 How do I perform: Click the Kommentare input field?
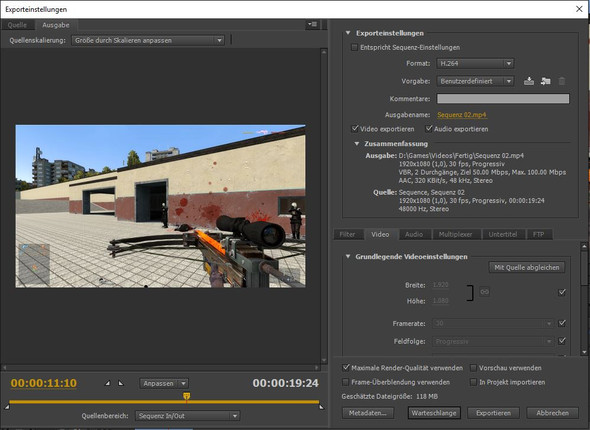[503, 99]
